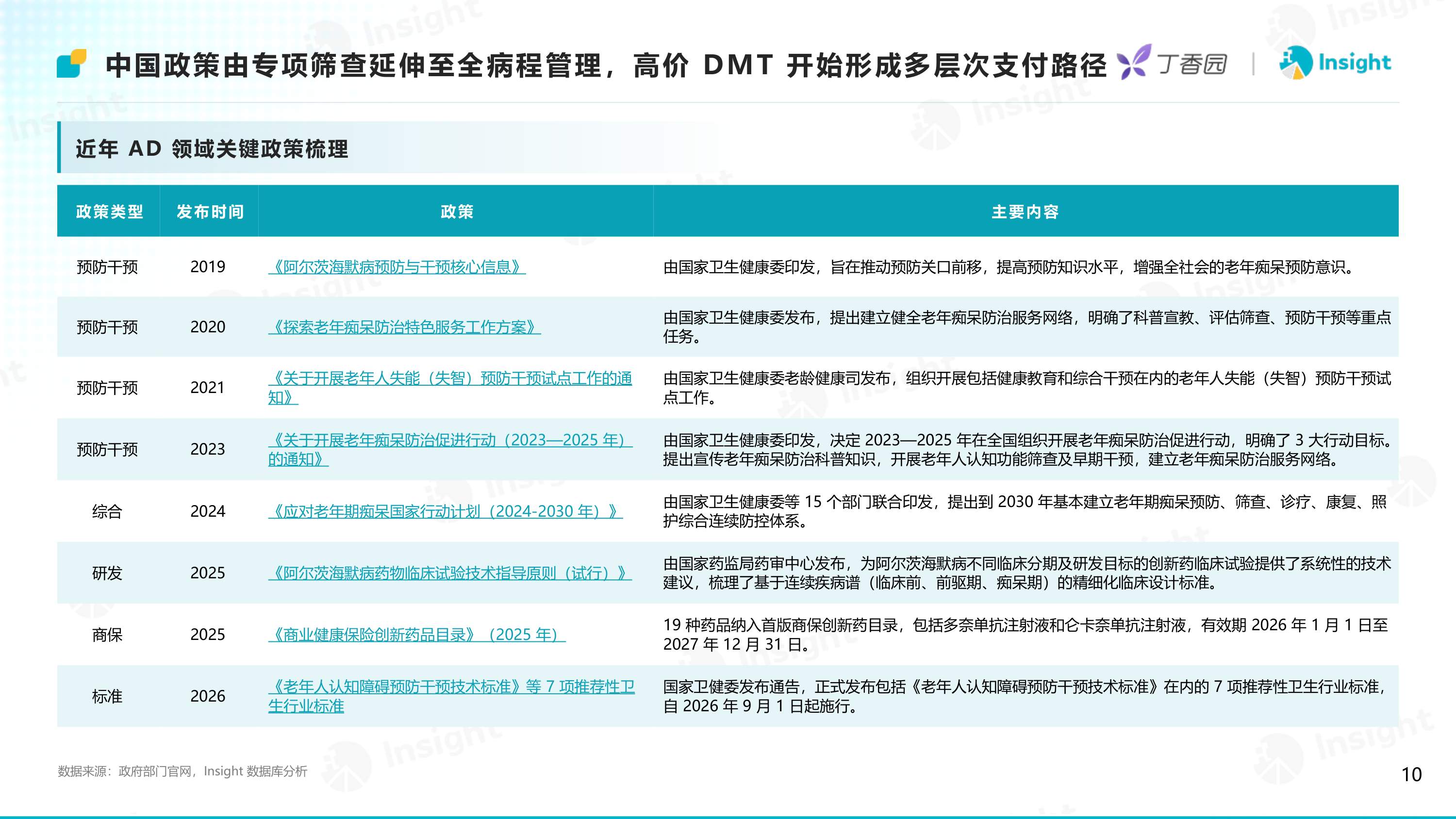Screen dimensions: 1456x819
Task: Click the 政策类型 column header
Action: [x=109, y=212]
